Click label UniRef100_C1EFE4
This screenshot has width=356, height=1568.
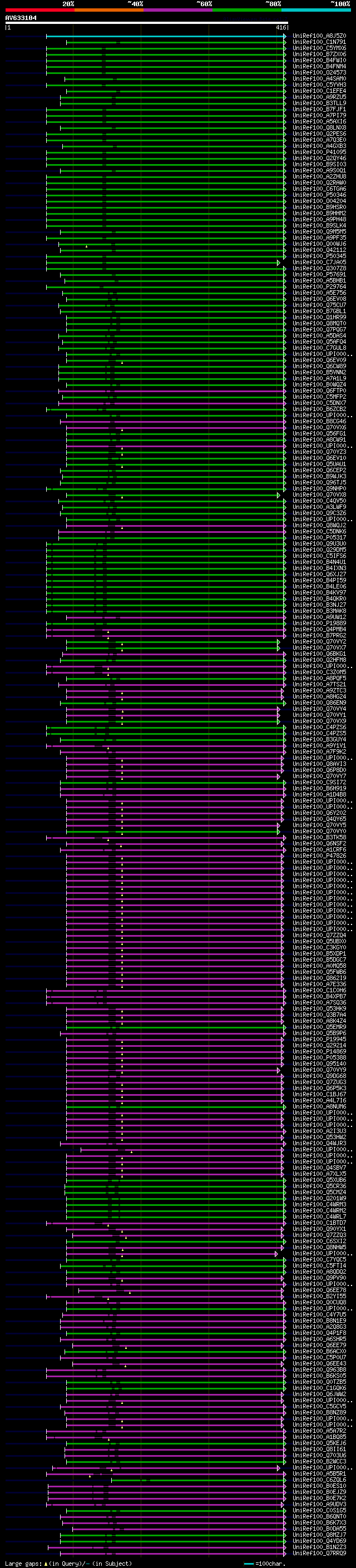tap(319, 91)
